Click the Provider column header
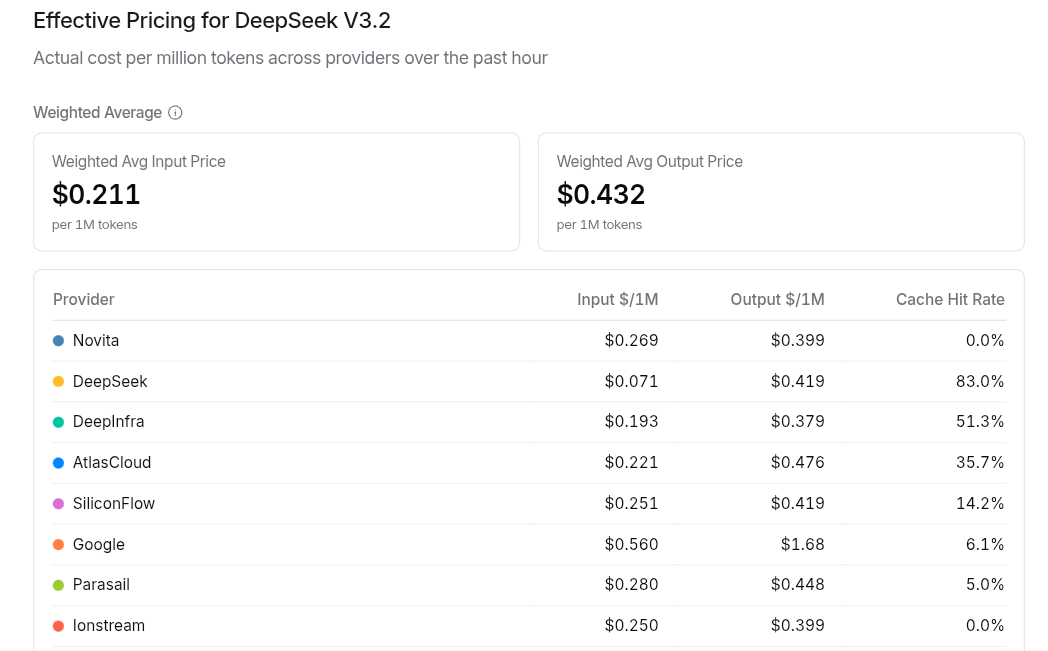This screenshot has height=651, width=1048. [x=84, y=299]
